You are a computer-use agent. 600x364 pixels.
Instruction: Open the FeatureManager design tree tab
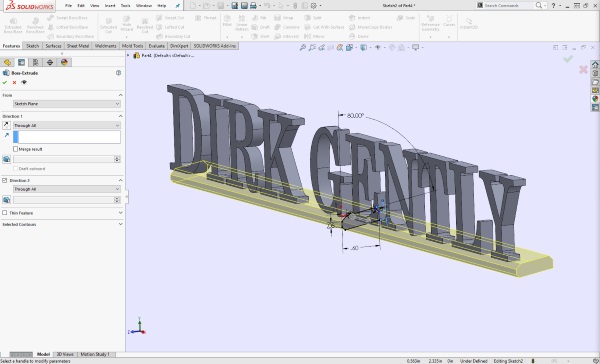7,62
